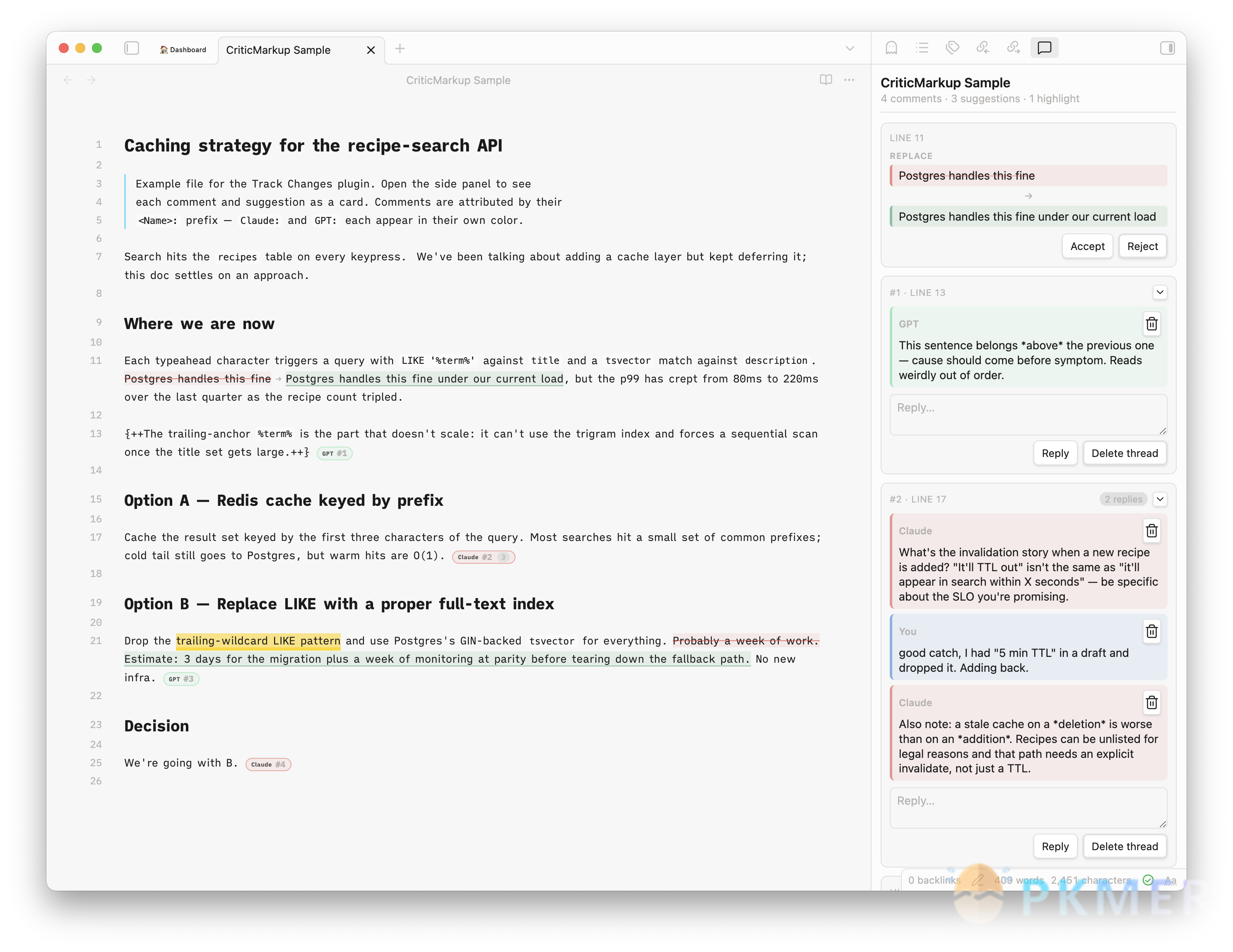This screenshot has height=952, width=1233.
Task: Open the Outgoing links panel tab
Action: pyautogui.click(x=1014, y=48)
